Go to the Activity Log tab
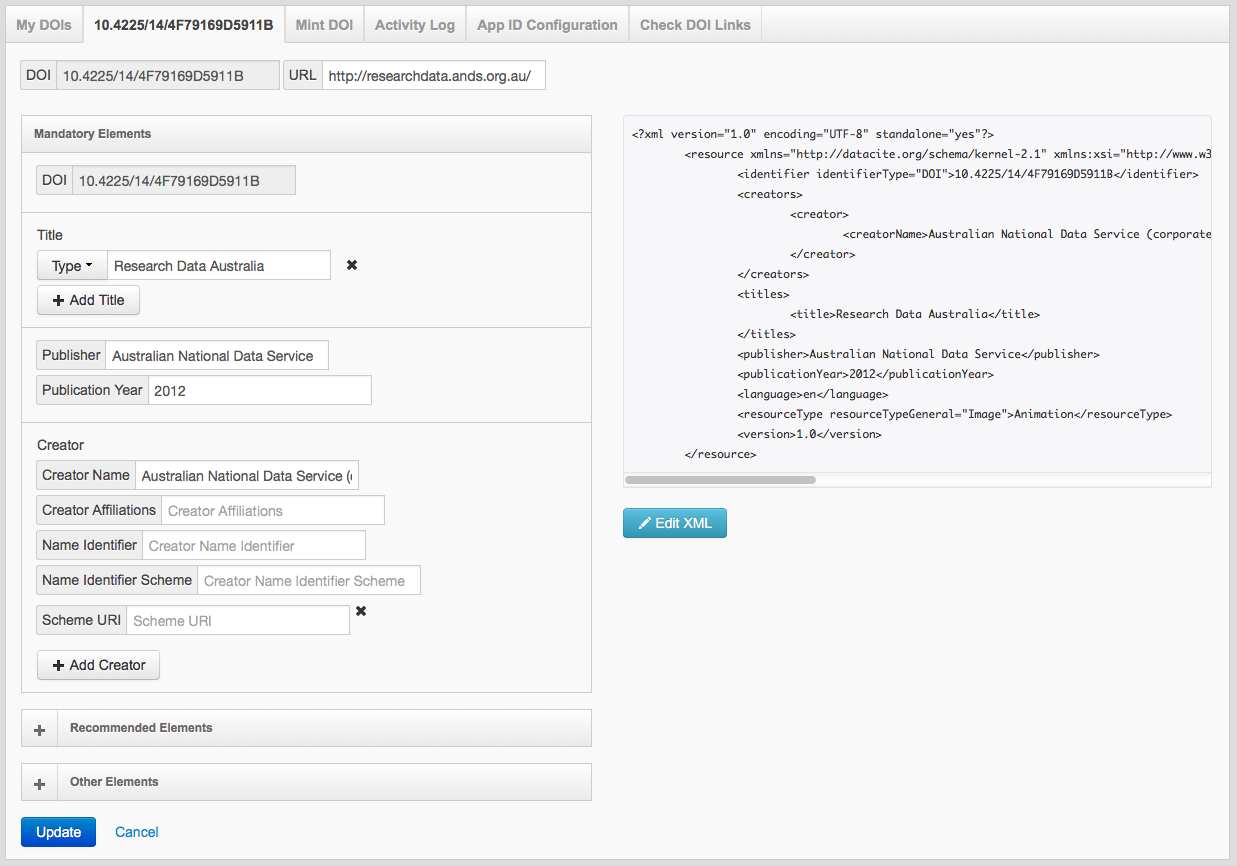1237x866 pixels. 414,25
